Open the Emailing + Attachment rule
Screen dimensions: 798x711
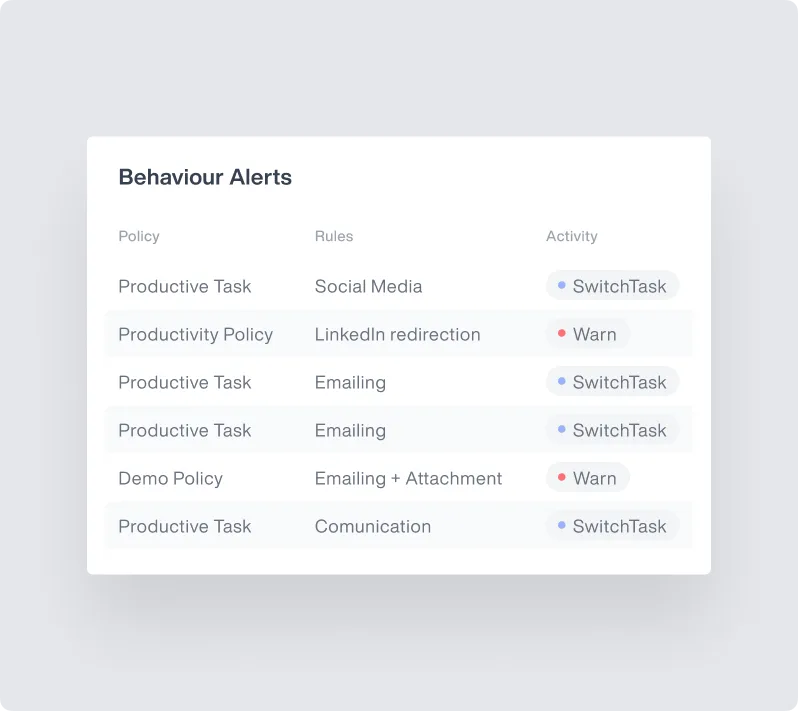click(408, 478)
